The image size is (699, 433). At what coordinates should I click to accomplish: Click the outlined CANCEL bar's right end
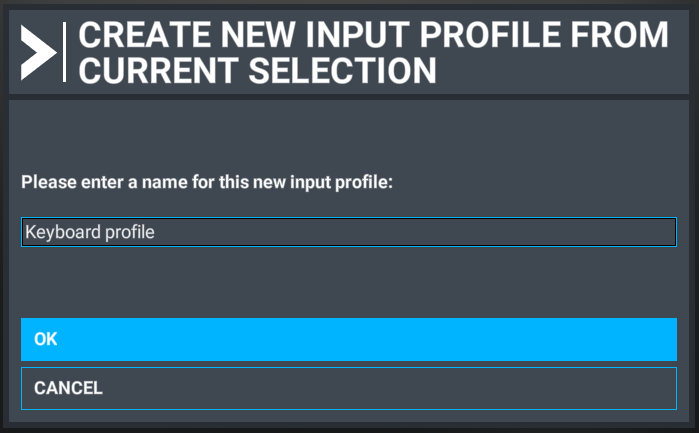(646, 388)
